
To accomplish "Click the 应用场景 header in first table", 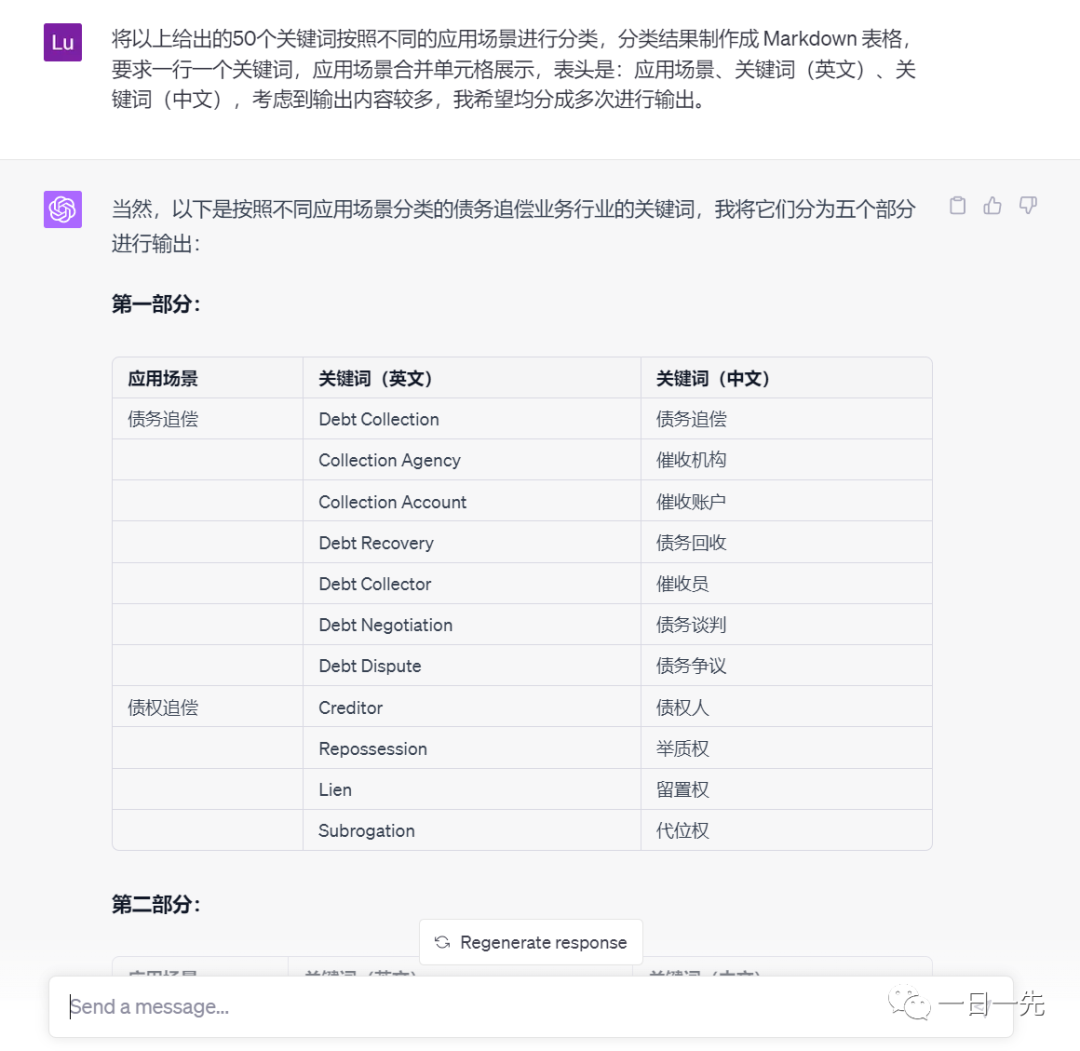I will click(163, 378).
